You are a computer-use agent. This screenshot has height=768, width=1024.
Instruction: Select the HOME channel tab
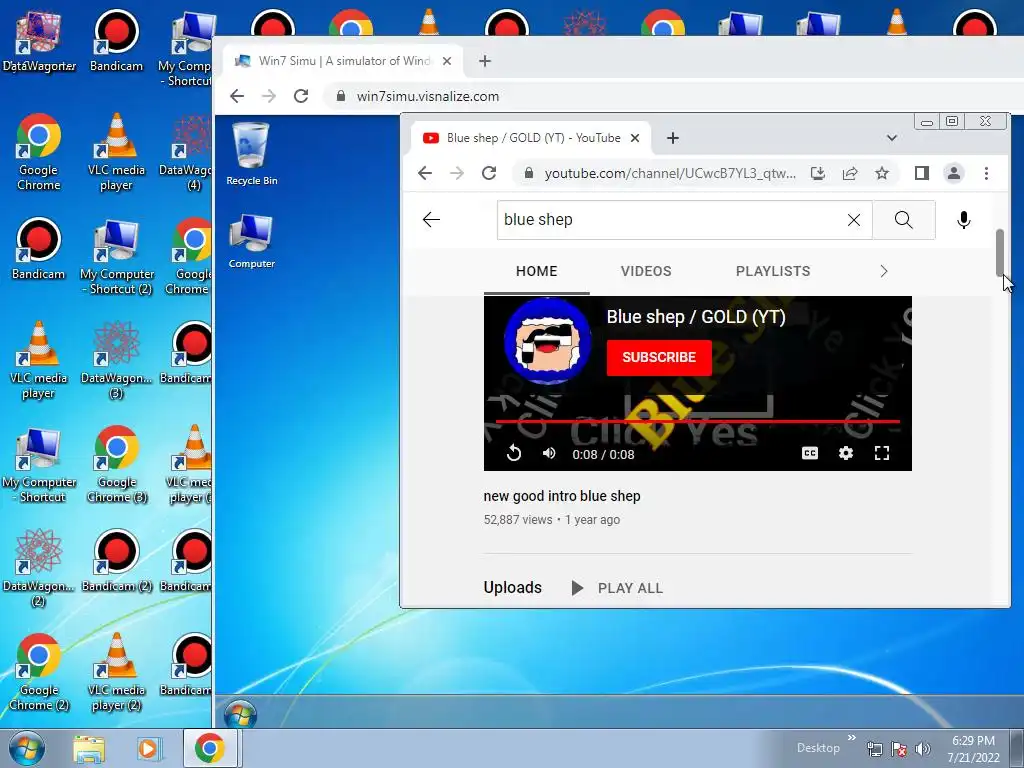(537, 271)
